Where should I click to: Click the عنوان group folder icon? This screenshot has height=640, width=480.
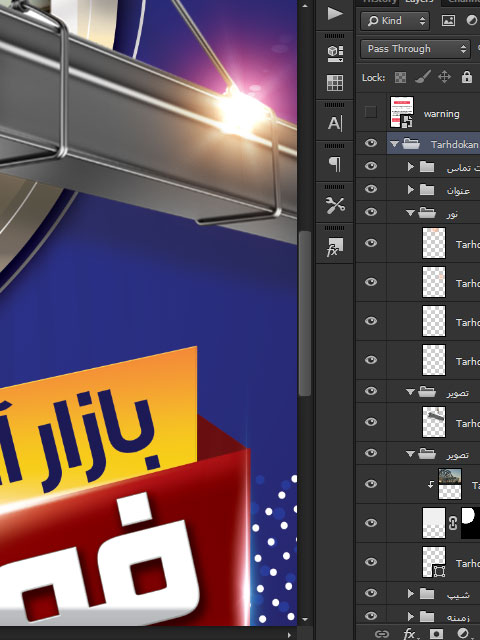coord(427,190)
